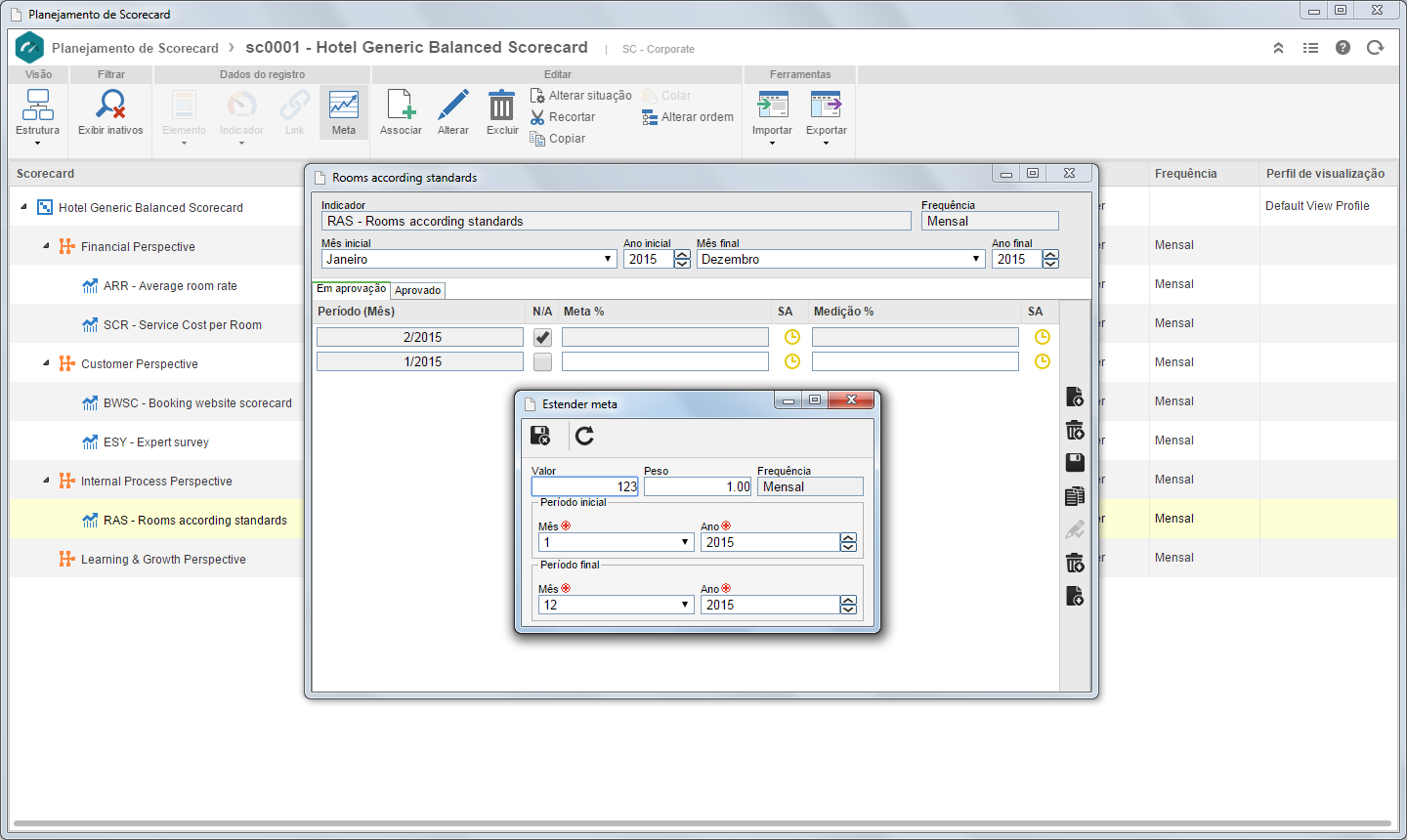Increase the Ano final stepper value
The height and width of the screenshot is (840, 1407).
[x=1050, y=254]
